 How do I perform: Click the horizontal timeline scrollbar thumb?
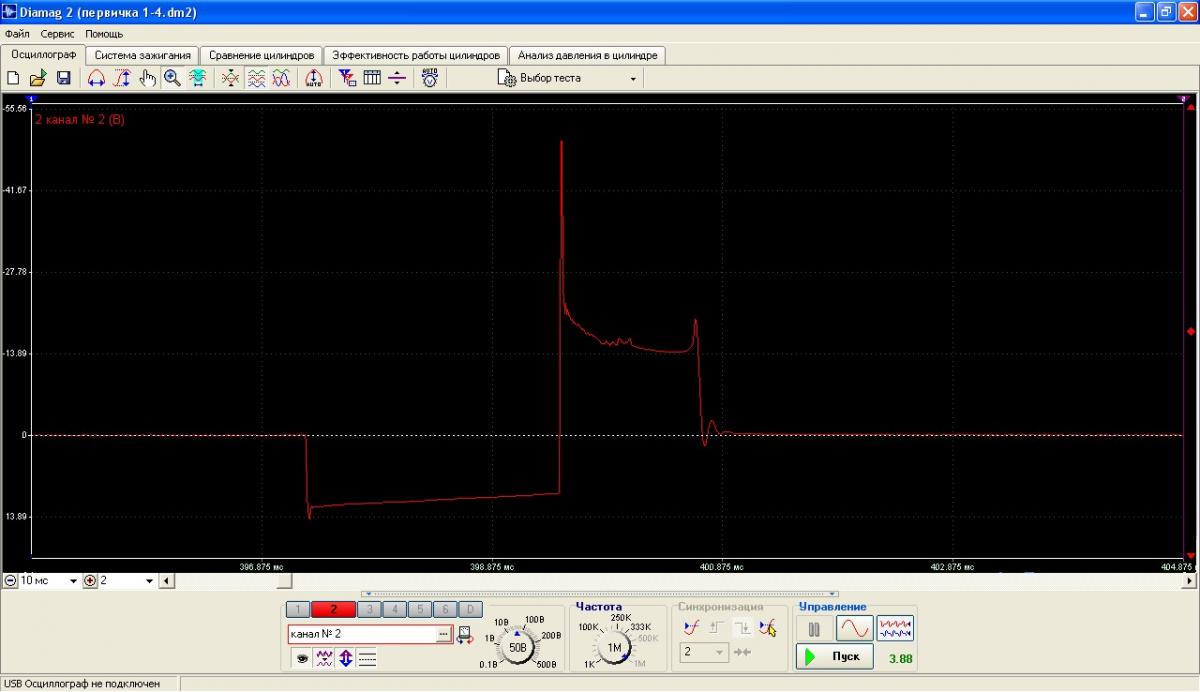point(285,581)
